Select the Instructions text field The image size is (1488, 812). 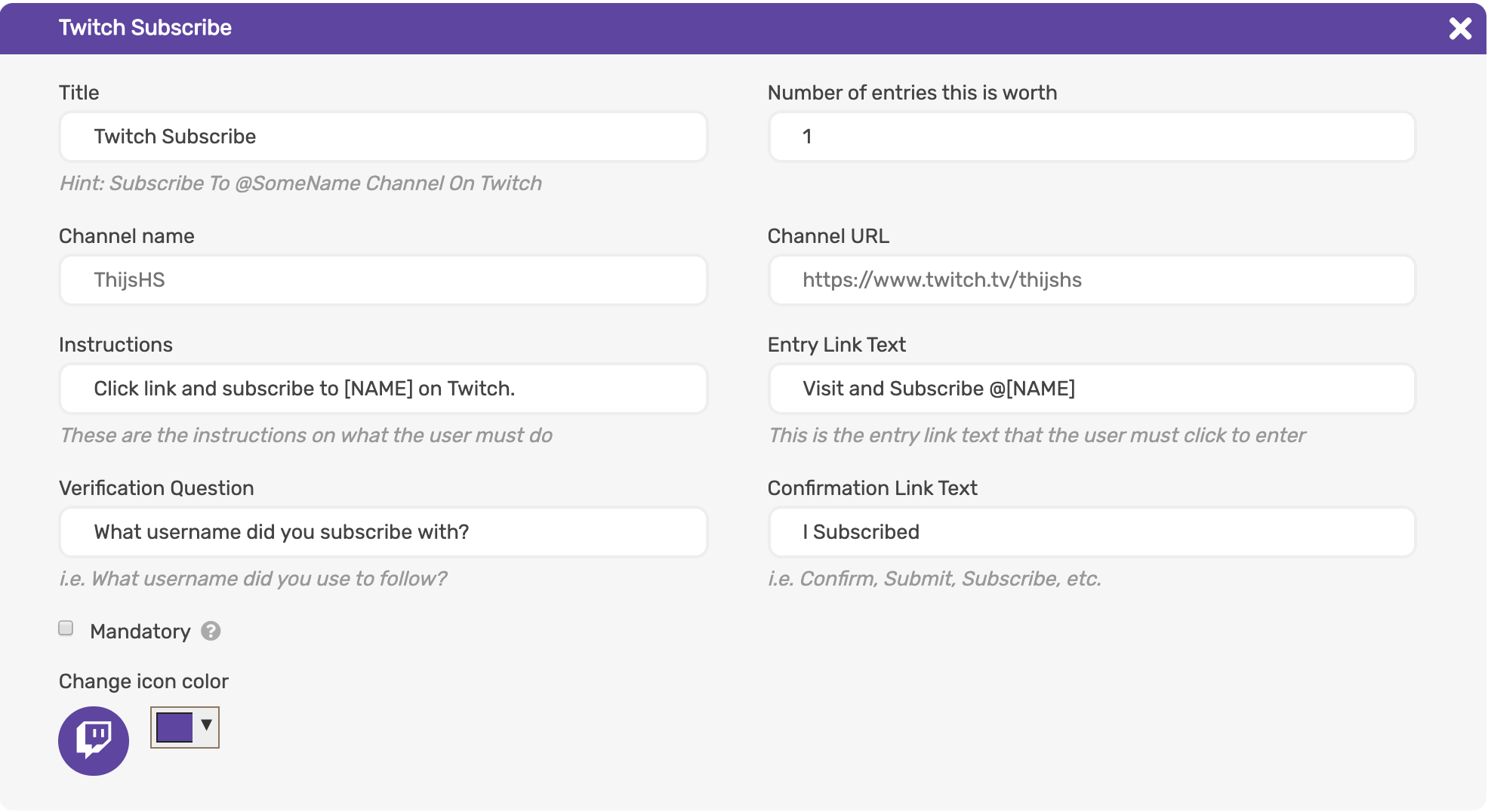tap(382, 389)
